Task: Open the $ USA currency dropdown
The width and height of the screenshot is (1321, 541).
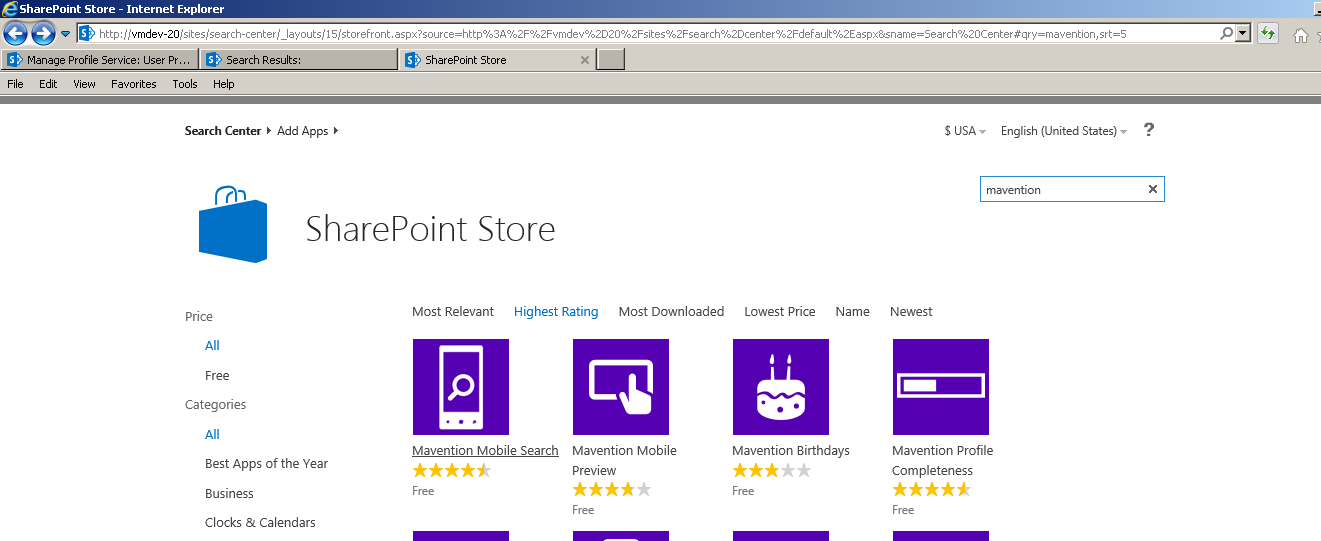Action: (965, 131)
